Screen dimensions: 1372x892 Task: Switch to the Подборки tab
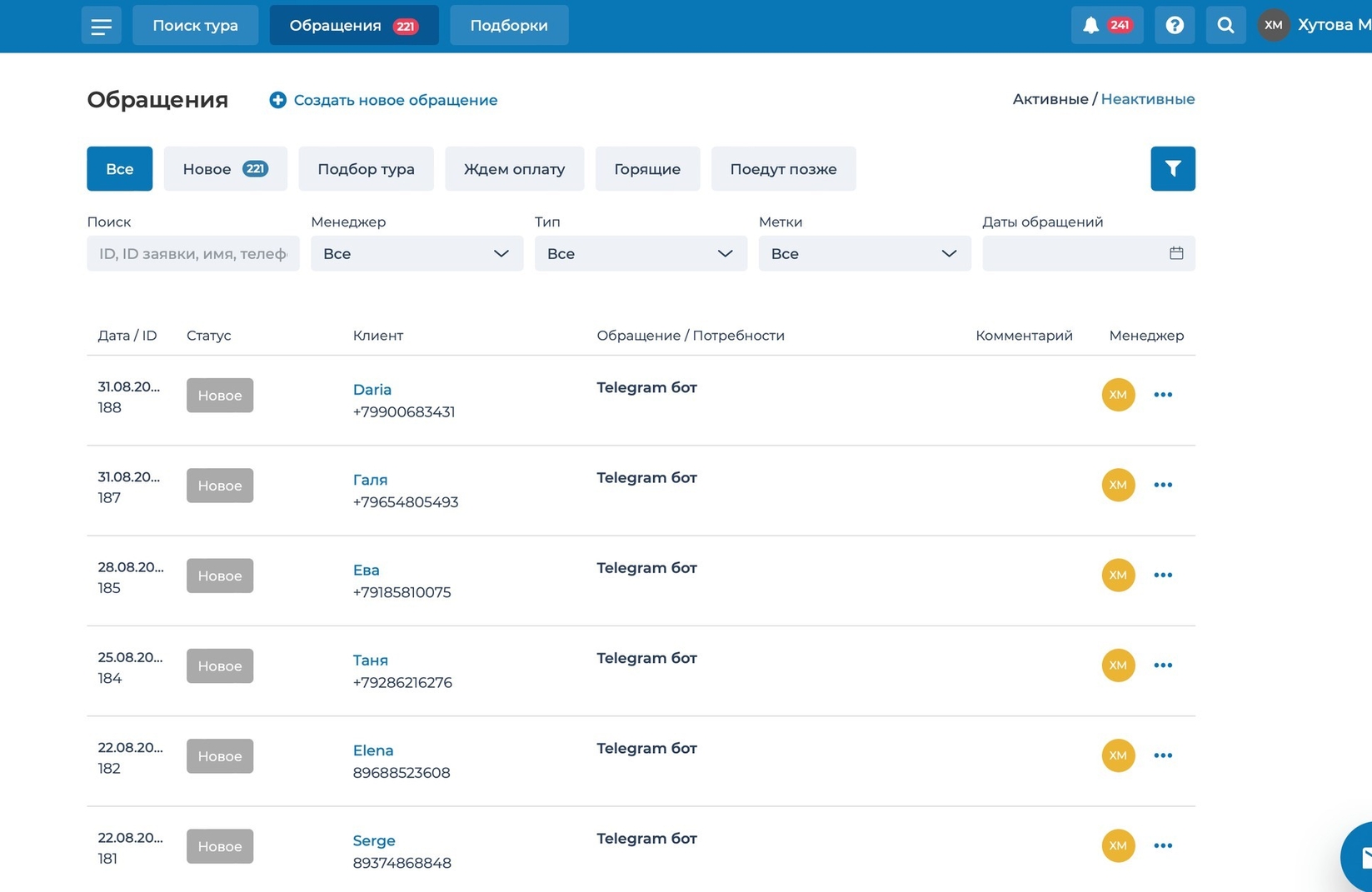508,26
